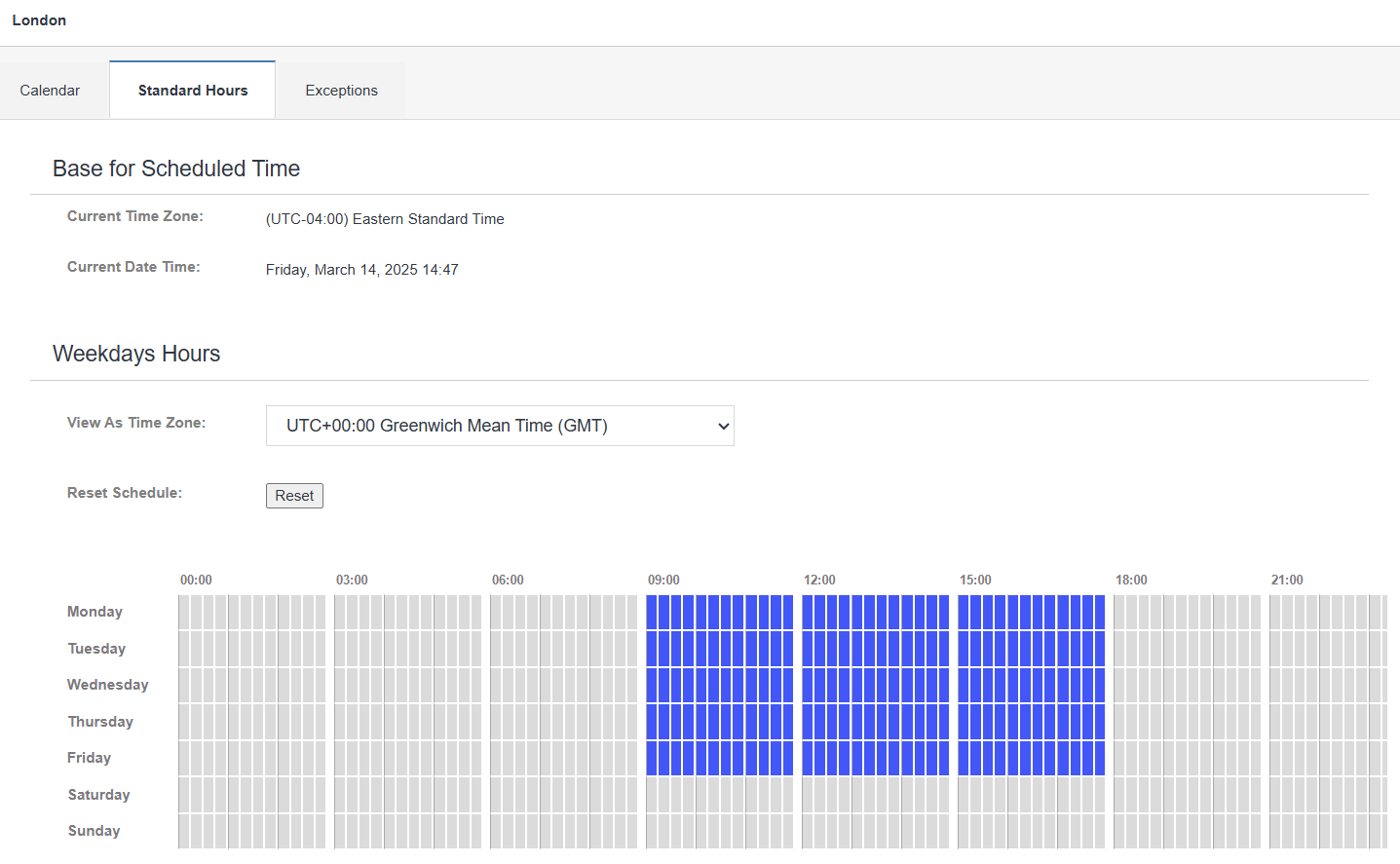1400x864 pixels.
Task: Open the View As Time Zone dropdown
Action: click(x=499, y=426)
